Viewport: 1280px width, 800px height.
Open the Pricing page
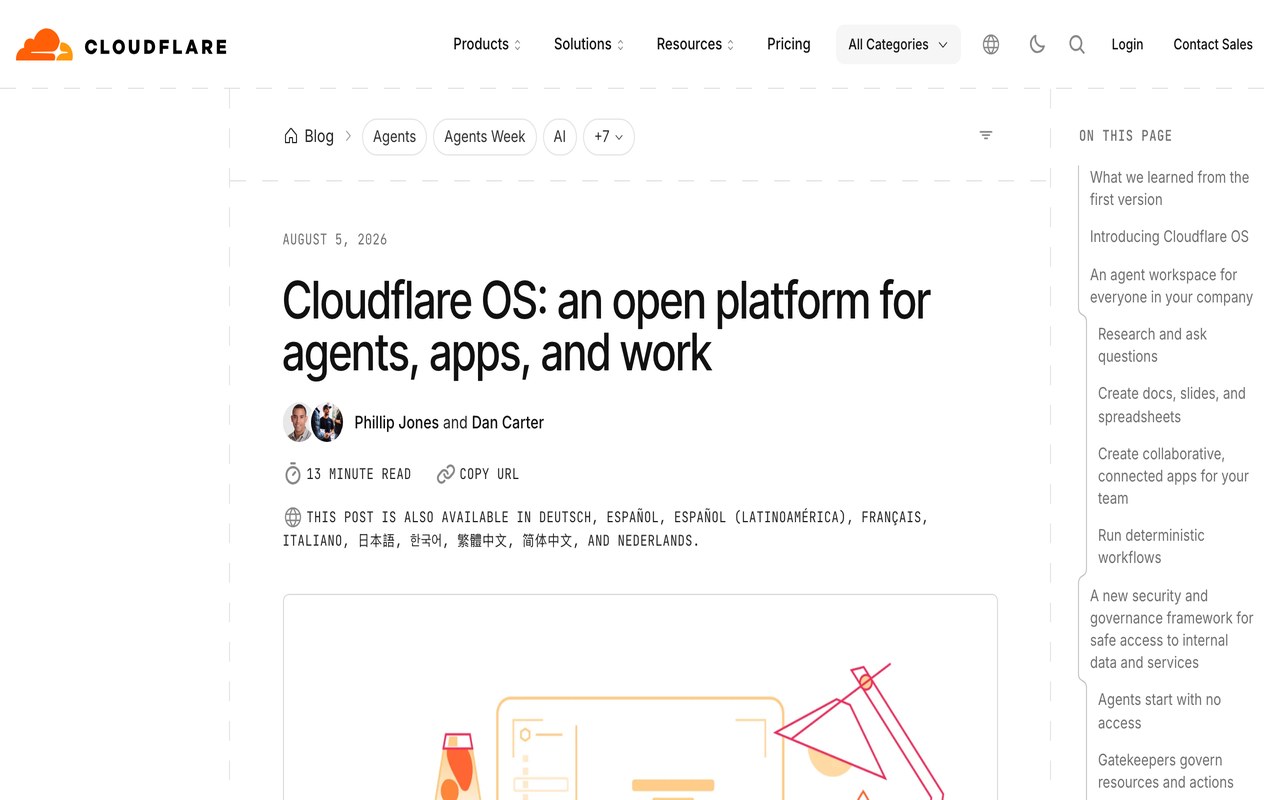789,44
